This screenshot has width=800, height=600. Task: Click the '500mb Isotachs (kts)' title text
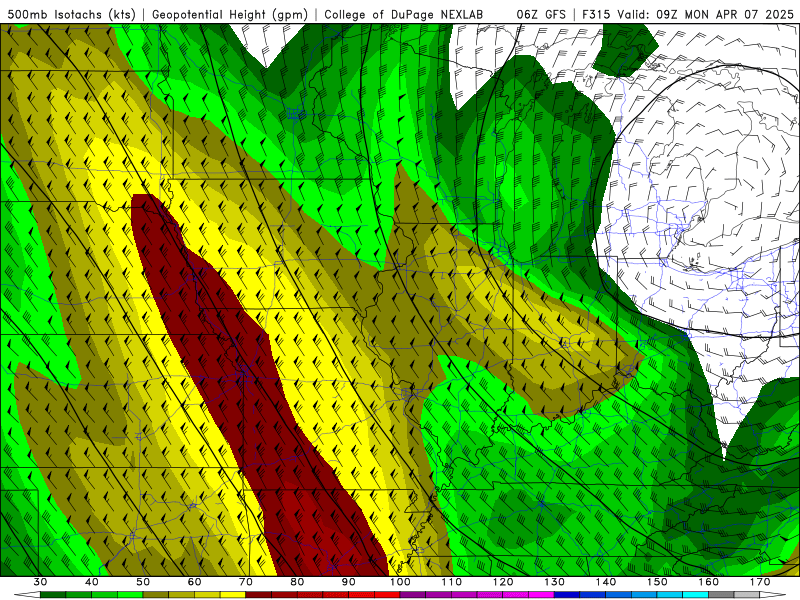coord(72,14)
